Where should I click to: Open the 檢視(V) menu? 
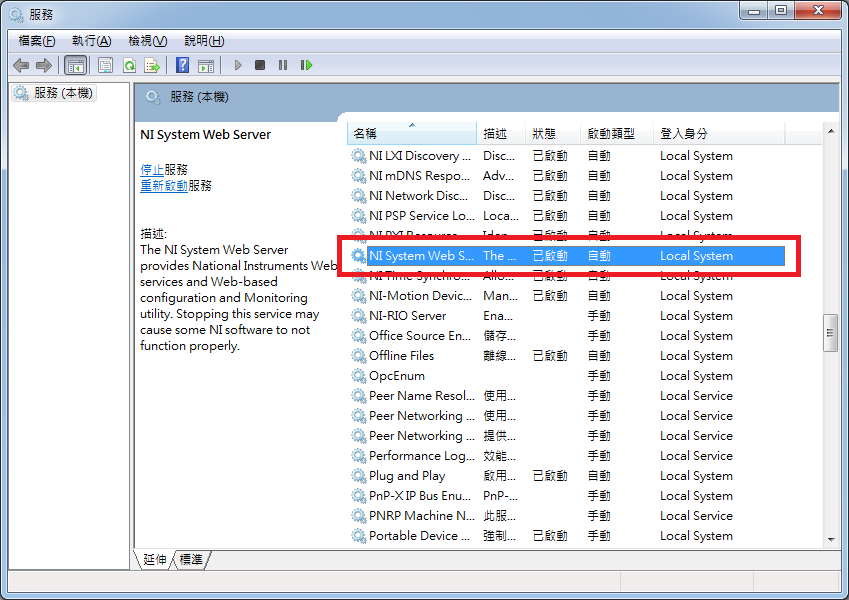pos(147,41)
